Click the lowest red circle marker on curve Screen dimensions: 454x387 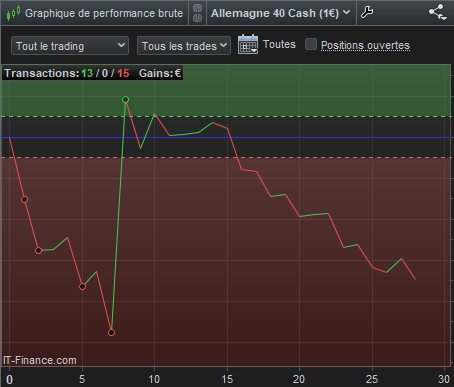tap(112, 332)
